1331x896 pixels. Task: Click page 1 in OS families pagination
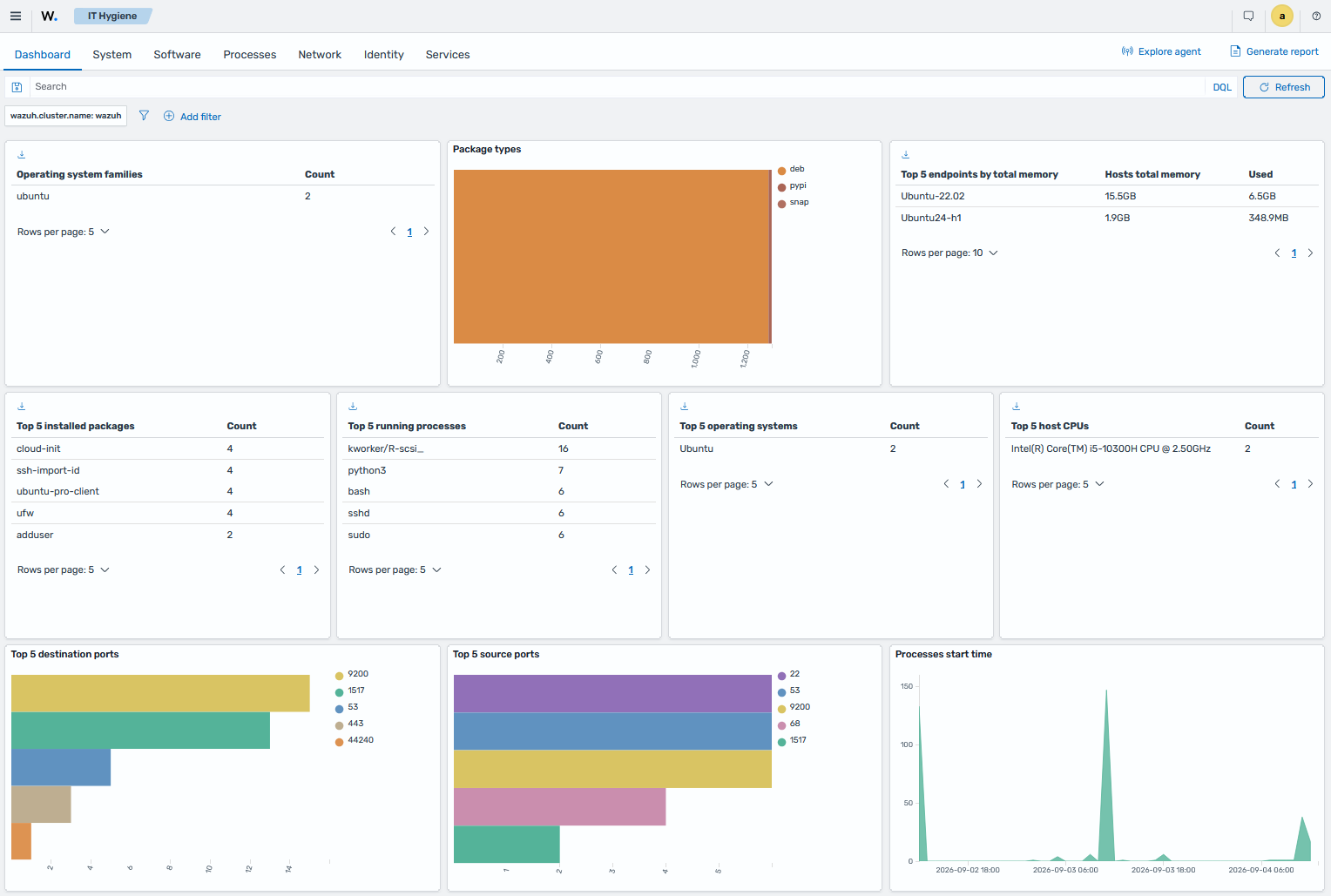[x=409, y=232]
